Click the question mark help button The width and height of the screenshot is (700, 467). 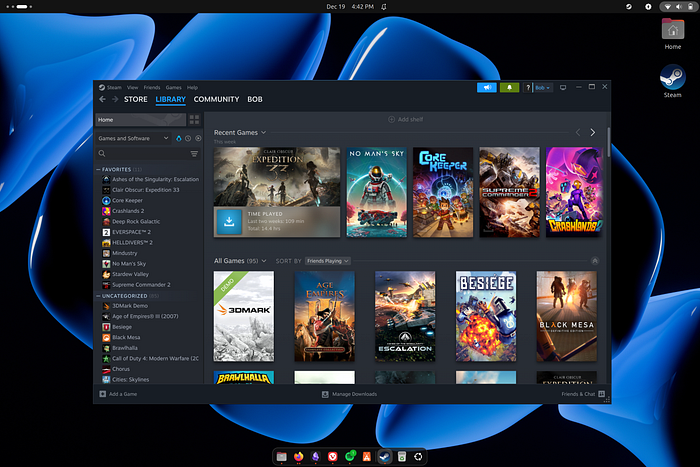[x=528, y=88]
